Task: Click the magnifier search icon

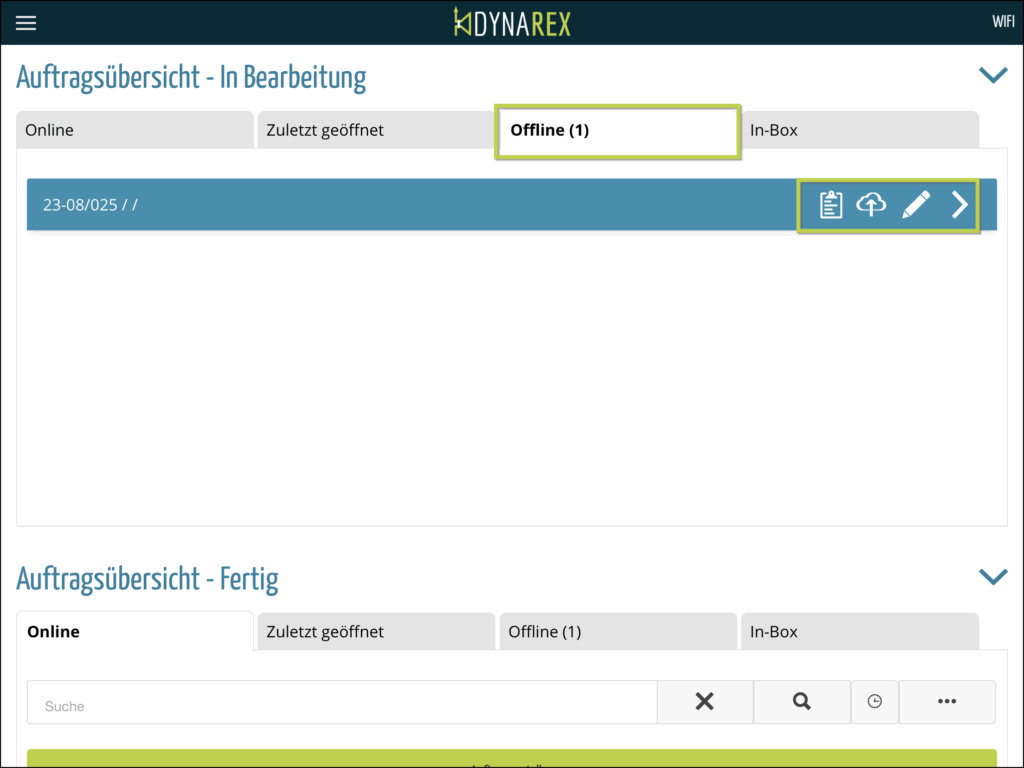Action: pyautogui.click(x=801, y=702)
